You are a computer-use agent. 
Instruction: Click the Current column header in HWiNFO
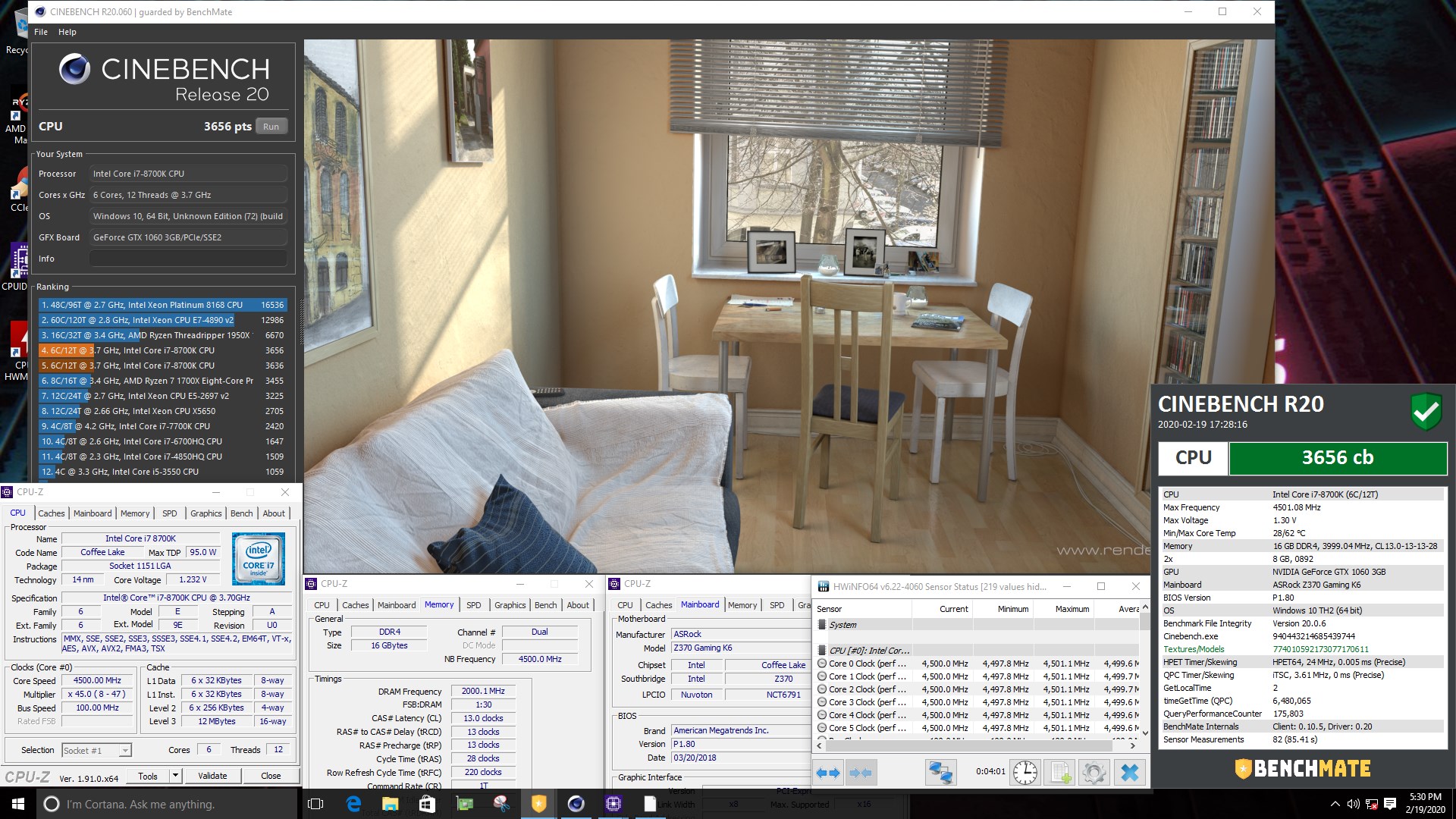click(x=942, y=609)
